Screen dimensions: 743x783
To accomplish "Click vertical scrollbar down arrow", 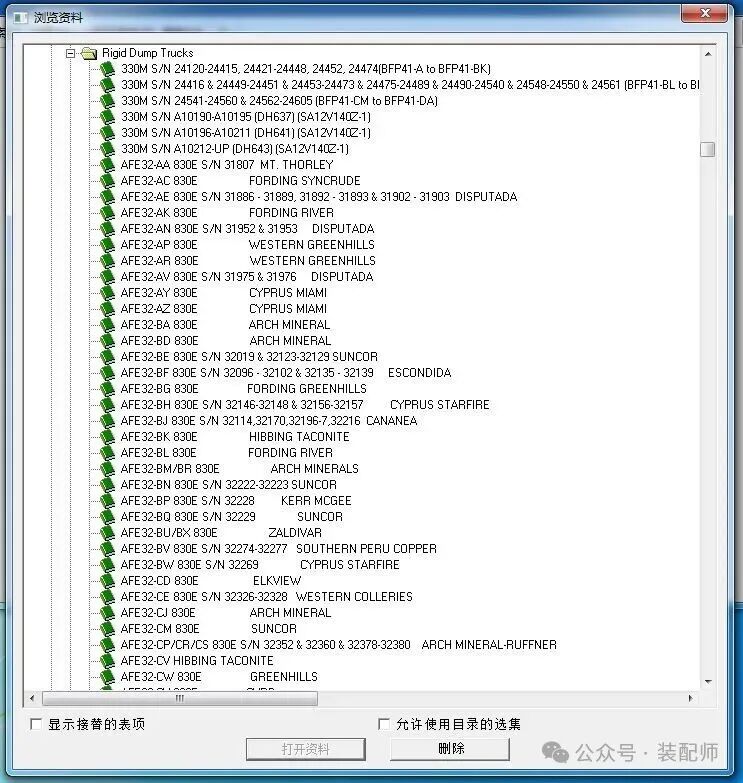I will [708, 682].
